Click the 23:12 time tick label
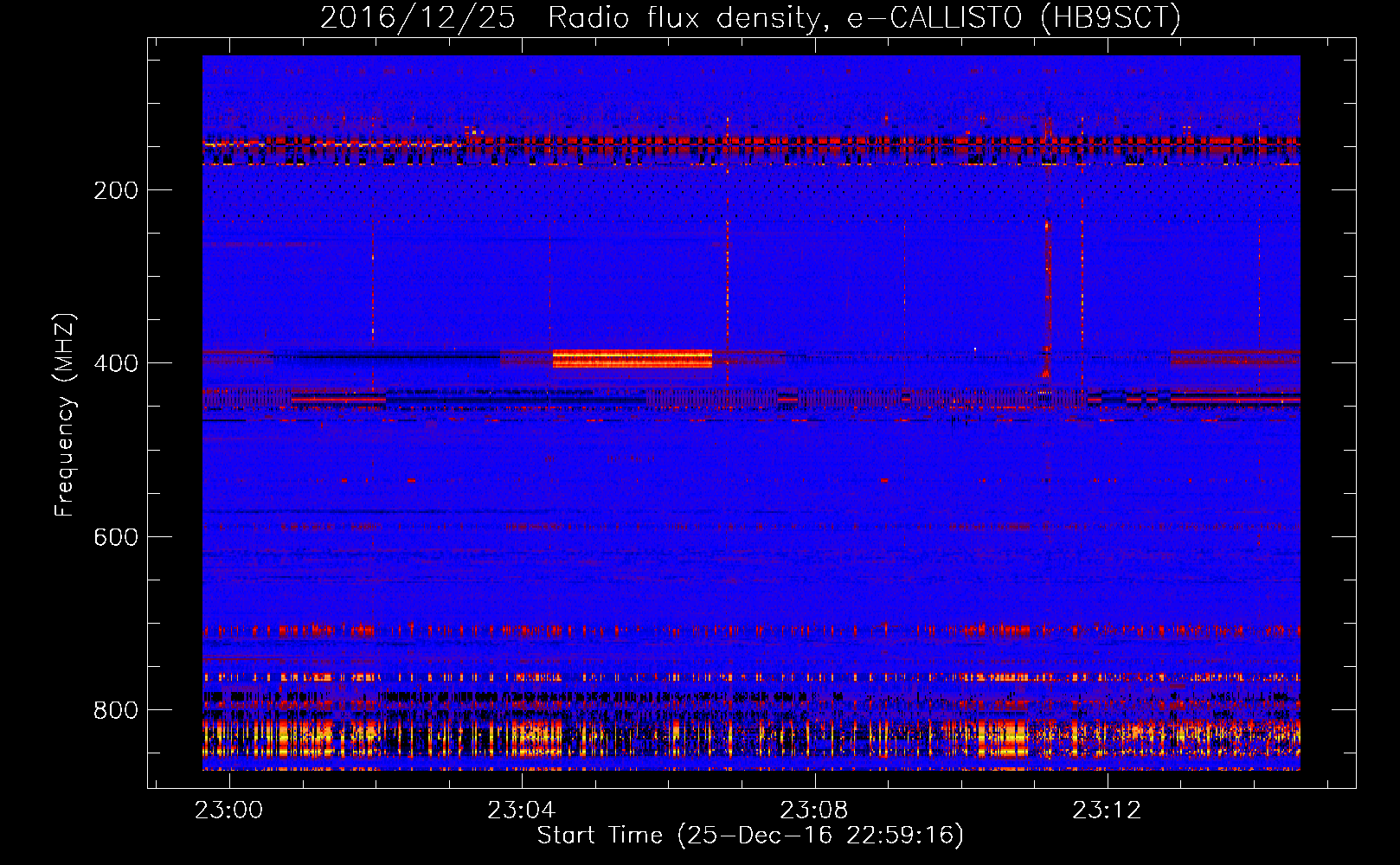This screenshot has width=1400, height=865. point(1107,811)
